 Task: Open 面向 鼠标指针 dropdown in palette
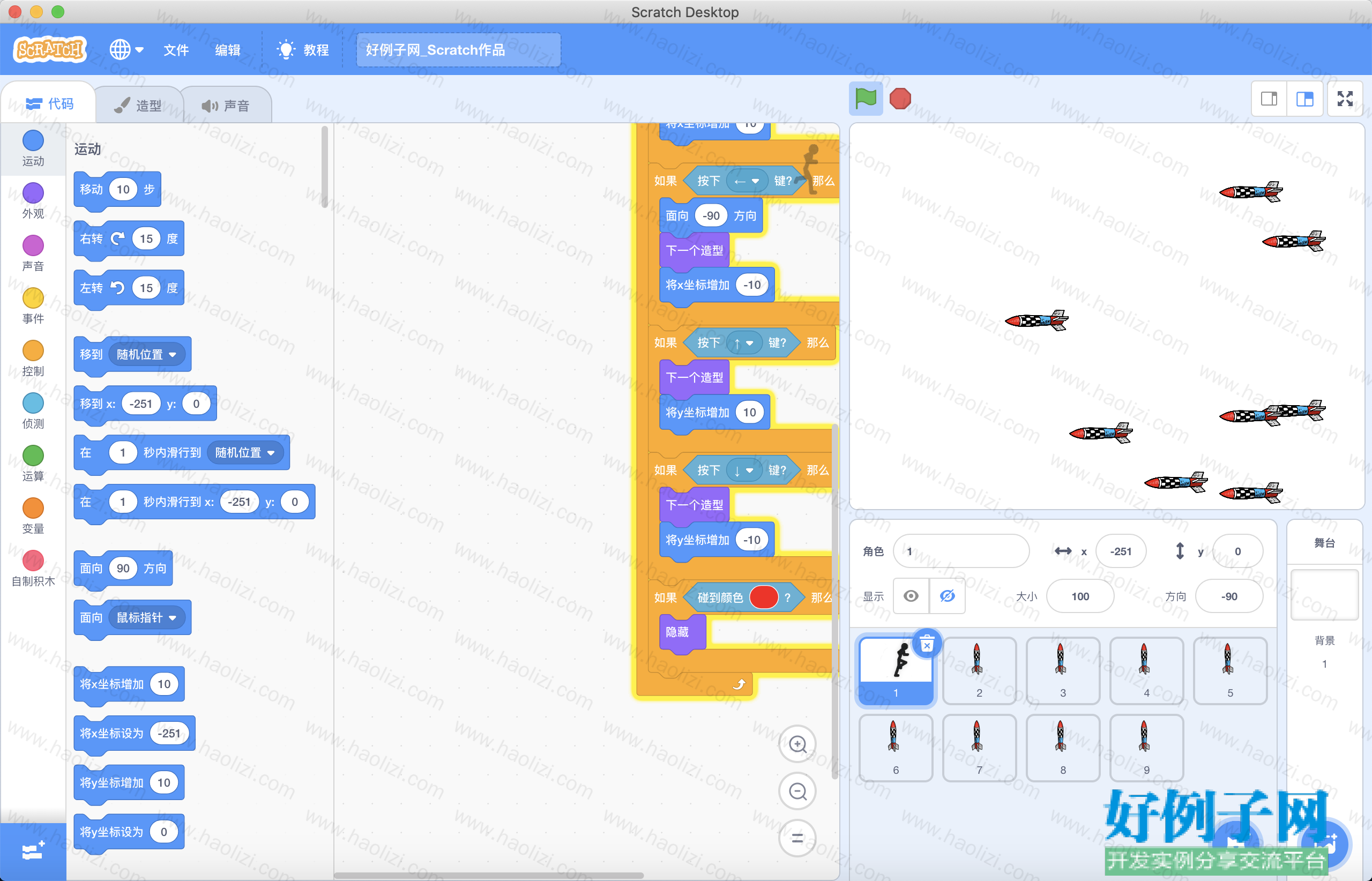(146, 618)
